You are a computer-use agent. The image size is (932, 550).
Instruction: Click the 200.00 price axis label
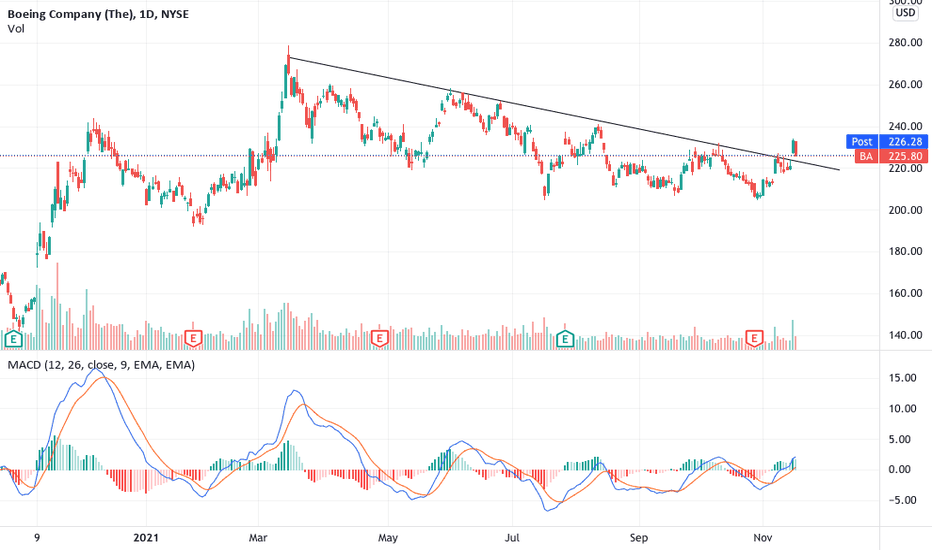click(905, 210)
